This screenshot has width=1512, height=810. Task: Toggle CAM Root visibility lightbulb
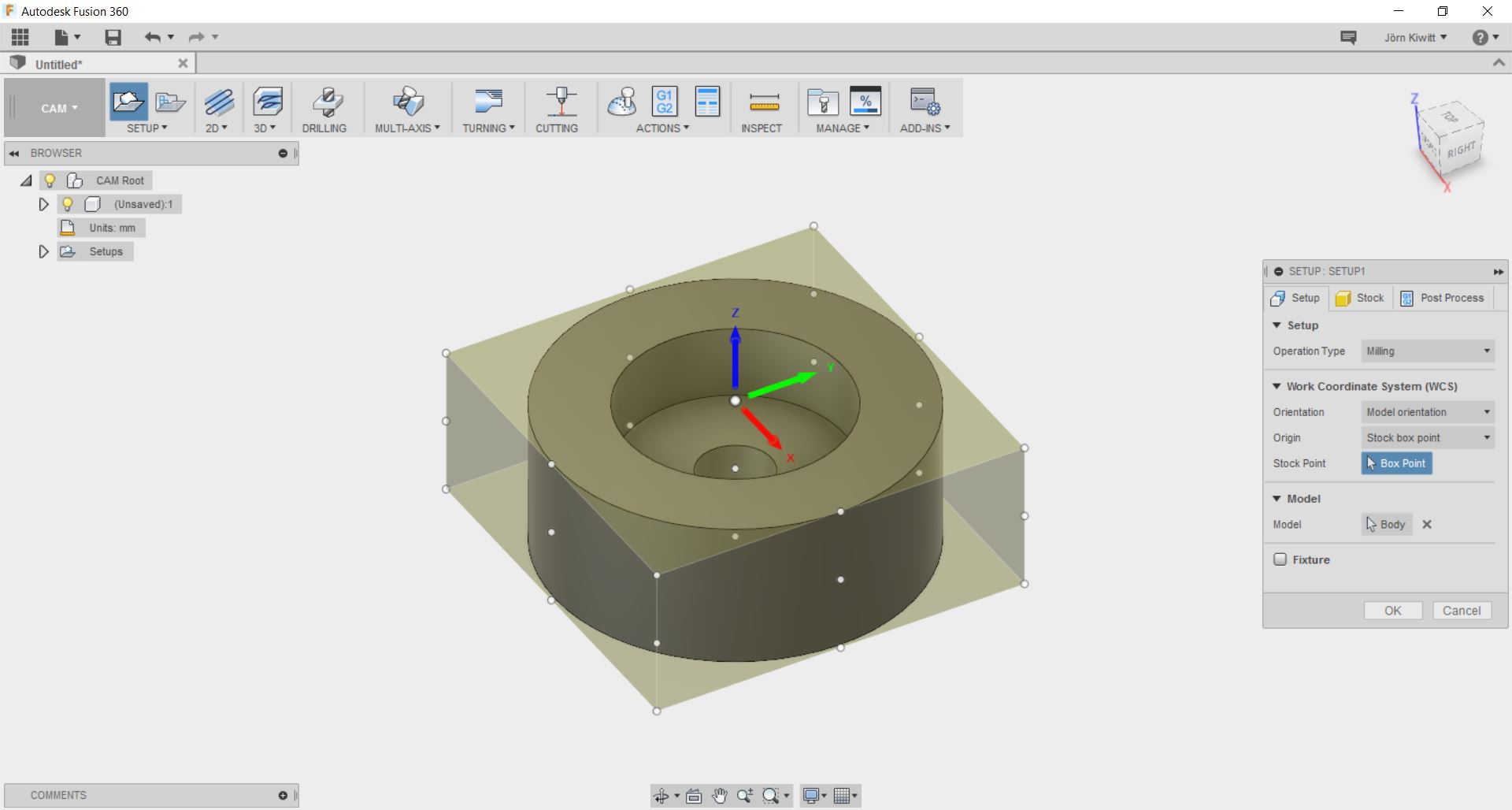pyautogui.click(x=50, y=180)
